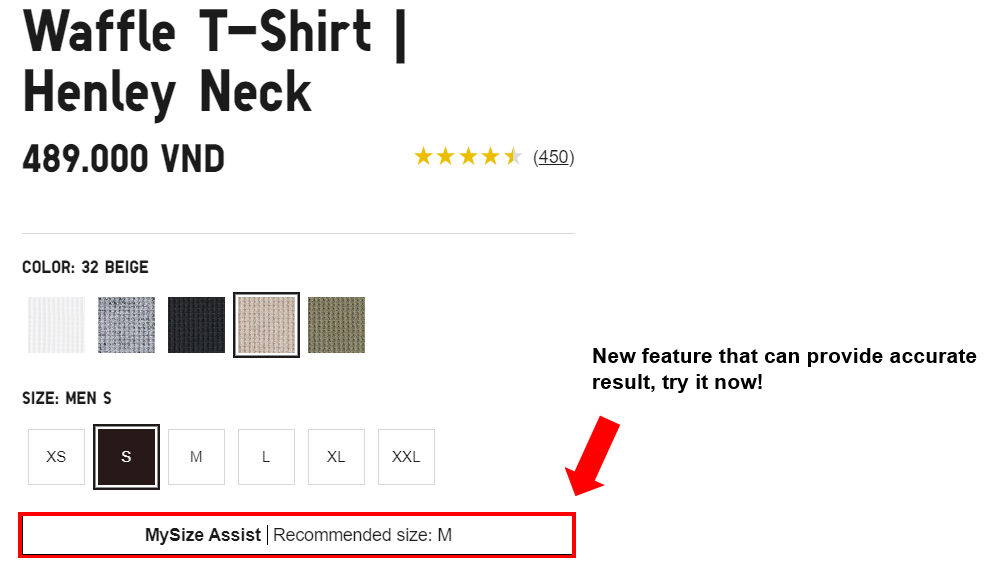The height and width of the screenshot is (571, 987).
Task: Click the 489.000 VND price
Action: point(124,159)
